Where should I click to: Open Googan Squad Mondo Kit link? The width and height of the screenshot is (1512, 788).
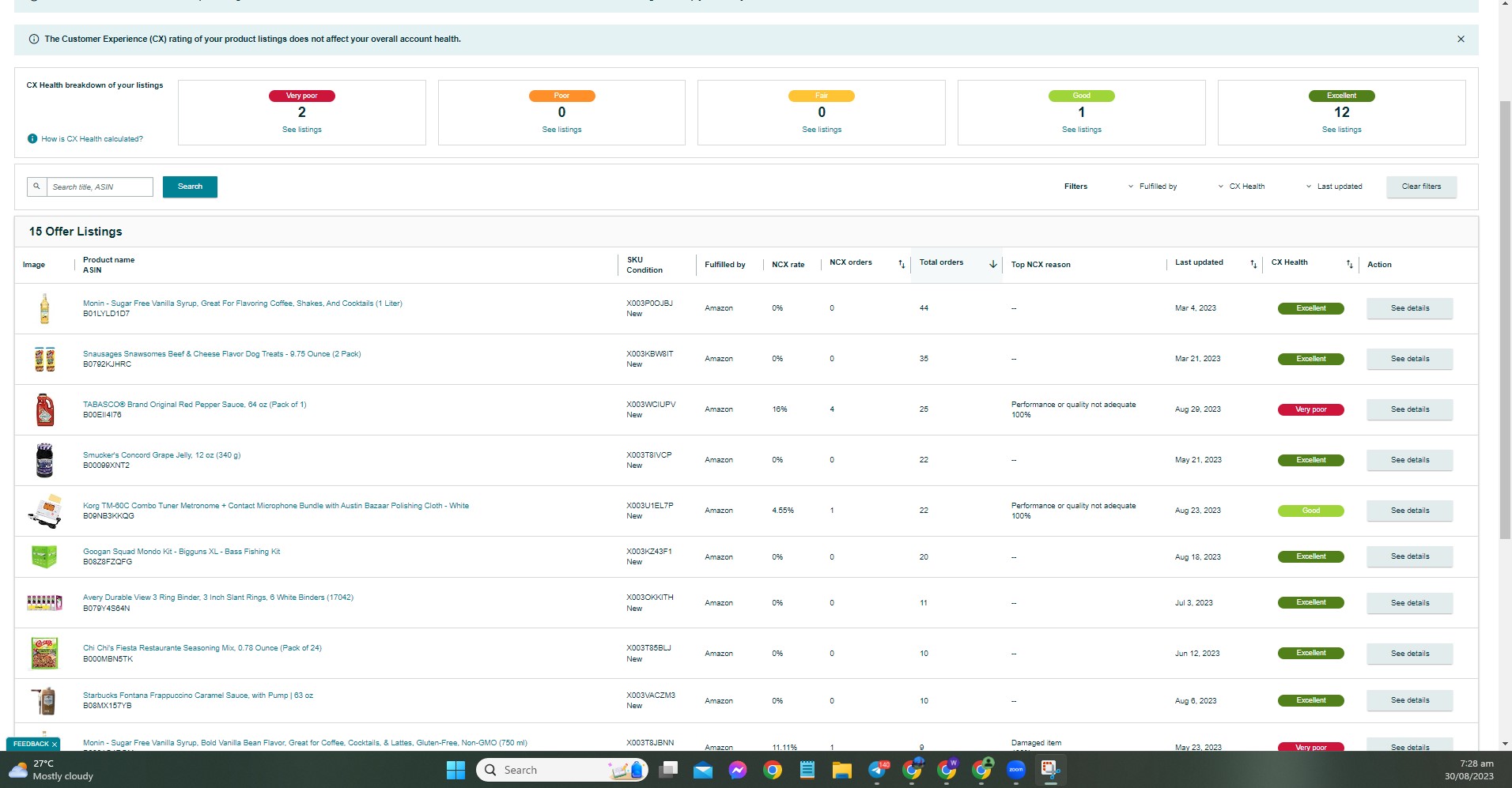click(181, 552)
